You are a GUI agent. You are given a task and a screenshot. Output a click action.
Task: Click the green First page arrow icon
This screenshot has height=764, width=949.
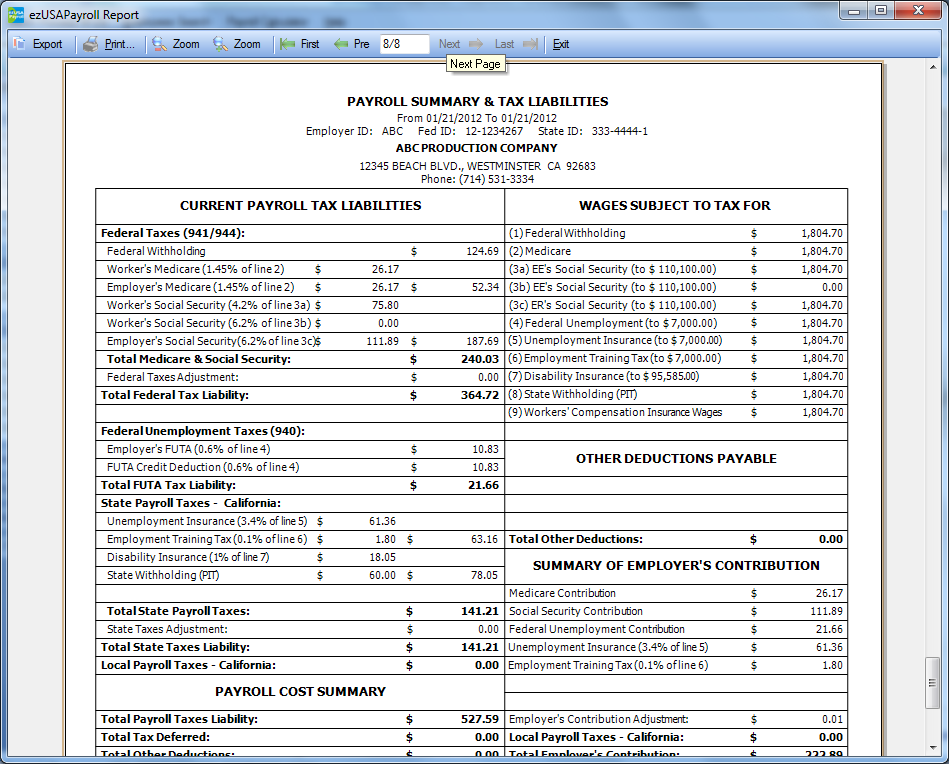pyautogui.click(x=287, y=44)
